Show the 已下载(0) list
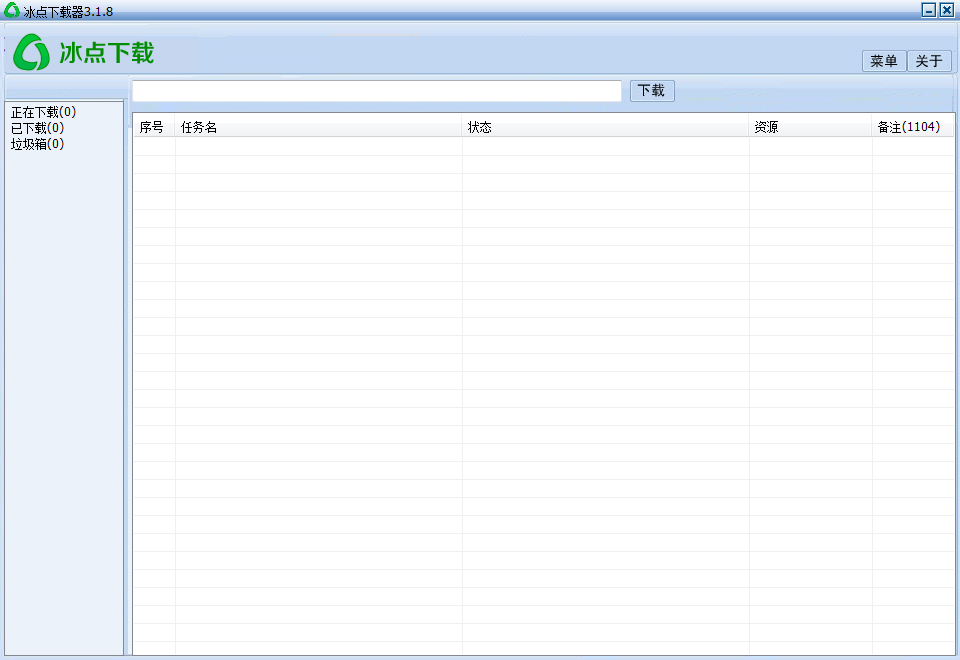This screenshot has width=960, height=660. click(37, 128)
